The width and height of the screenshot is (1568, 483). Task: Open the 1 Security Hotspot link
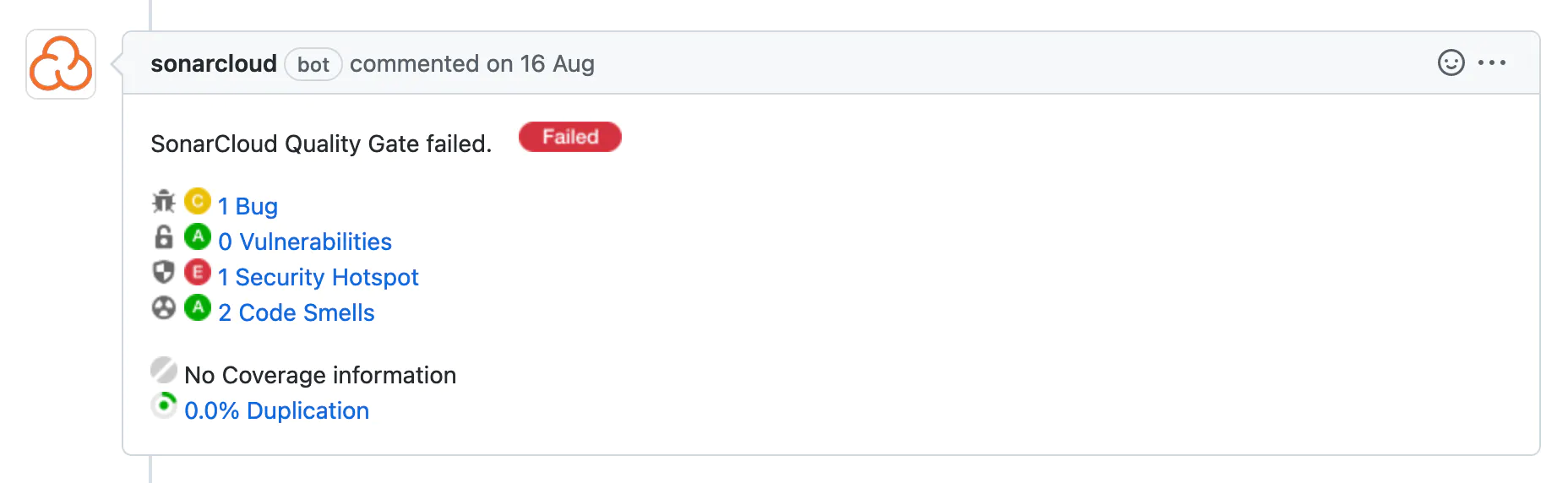(x=318, y=277)
